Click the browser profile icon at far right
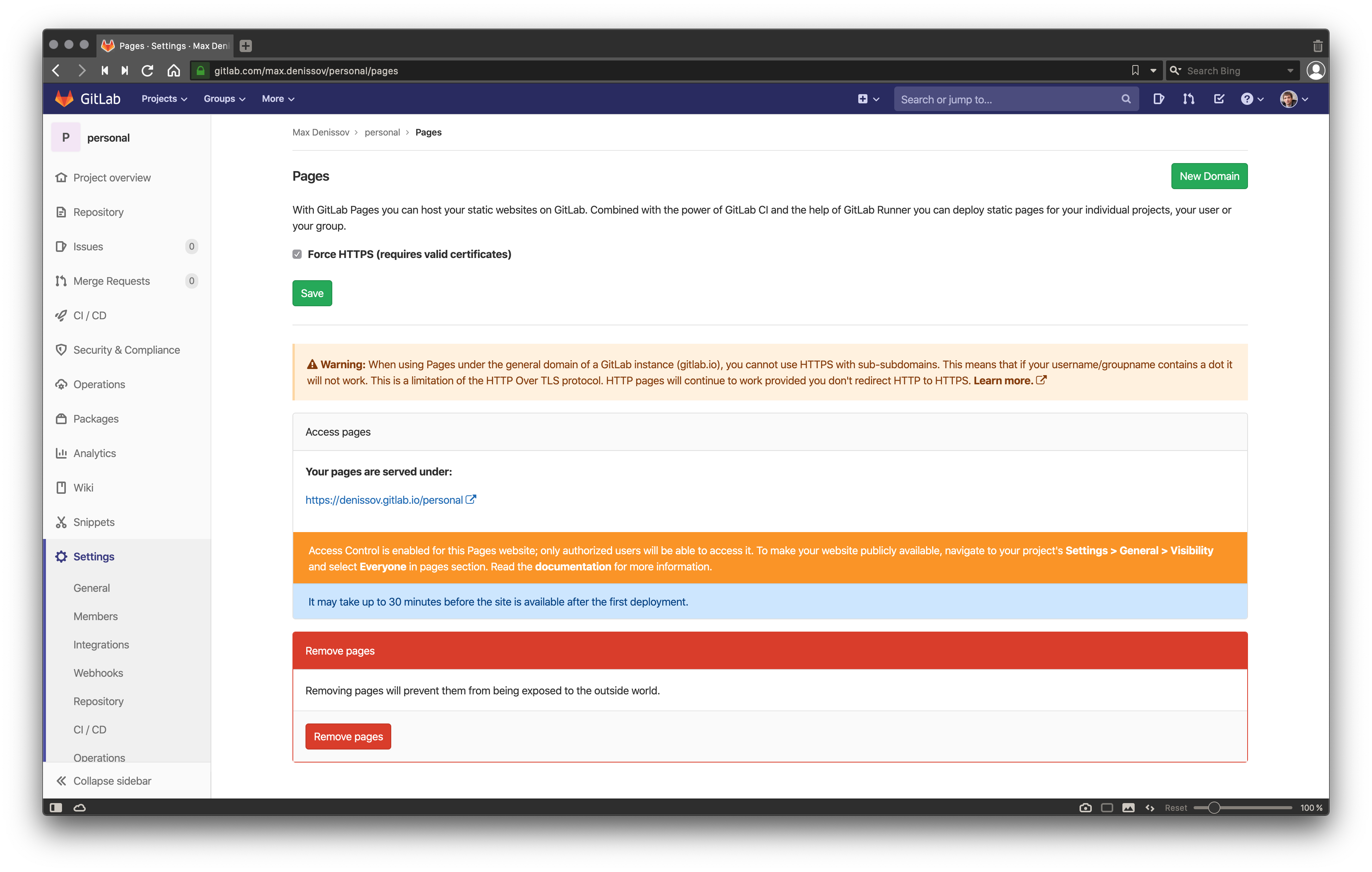Image resolution: width=1372 pixels, height=872 pixels. 1316,71
